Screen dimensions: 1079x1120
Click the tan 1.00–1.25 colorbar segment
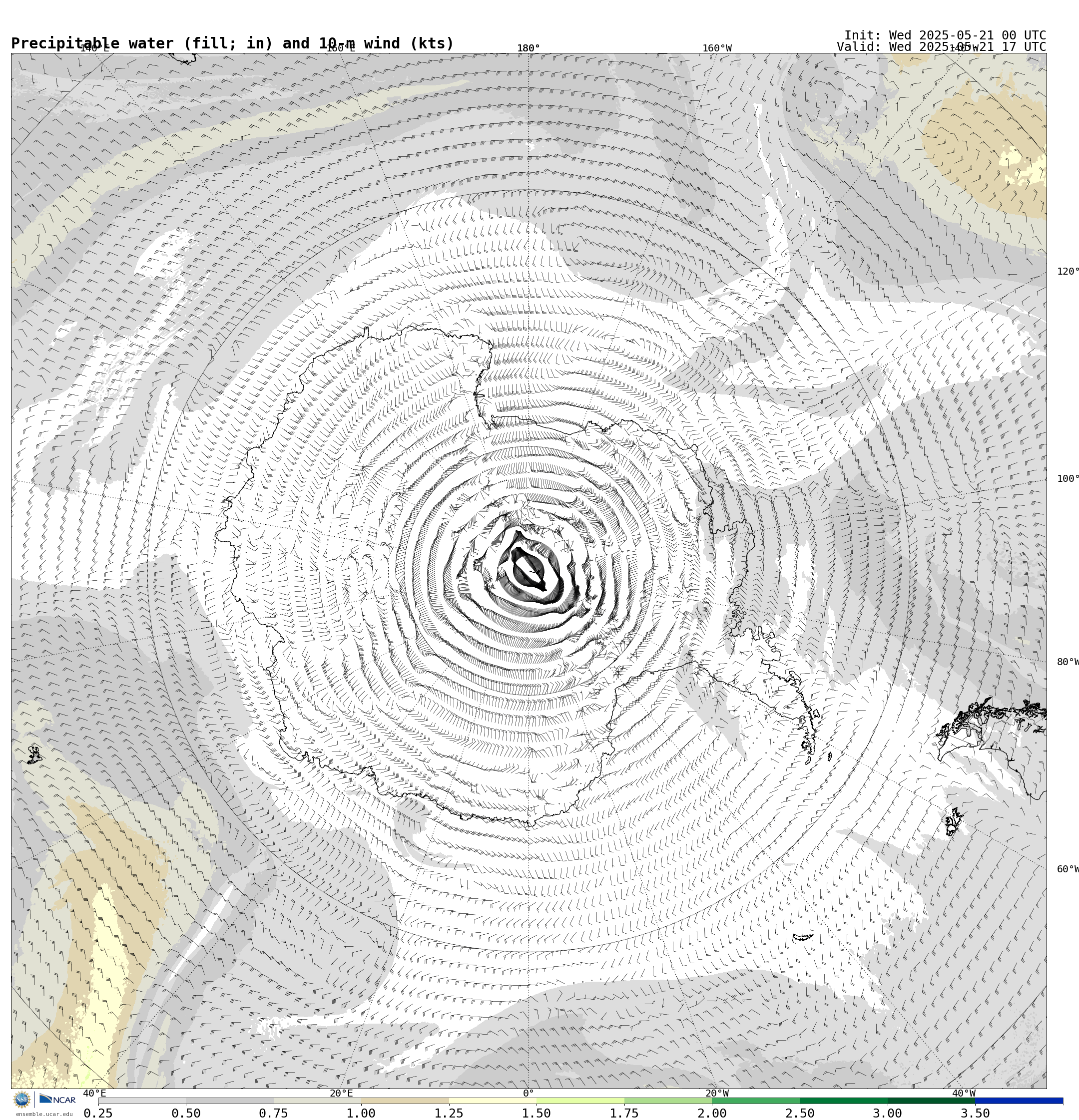coord(405,1101)
